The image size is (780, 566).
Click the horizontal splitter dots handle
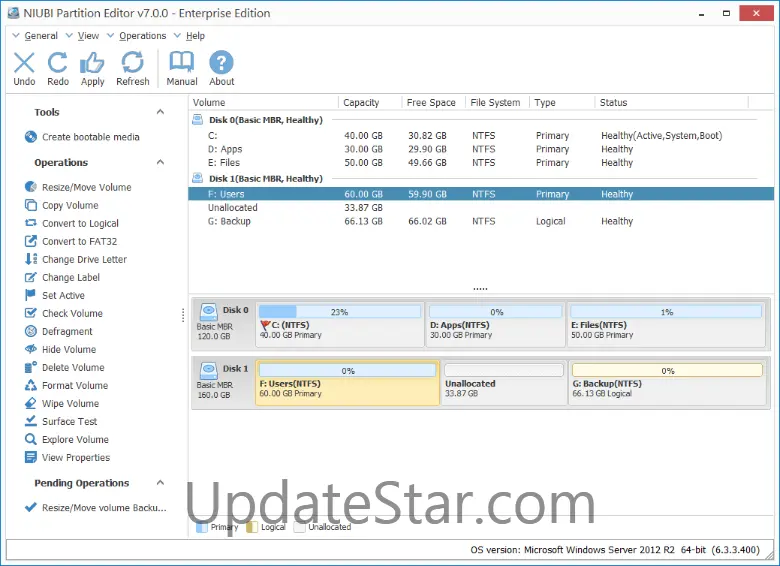(x=480, y=288)
